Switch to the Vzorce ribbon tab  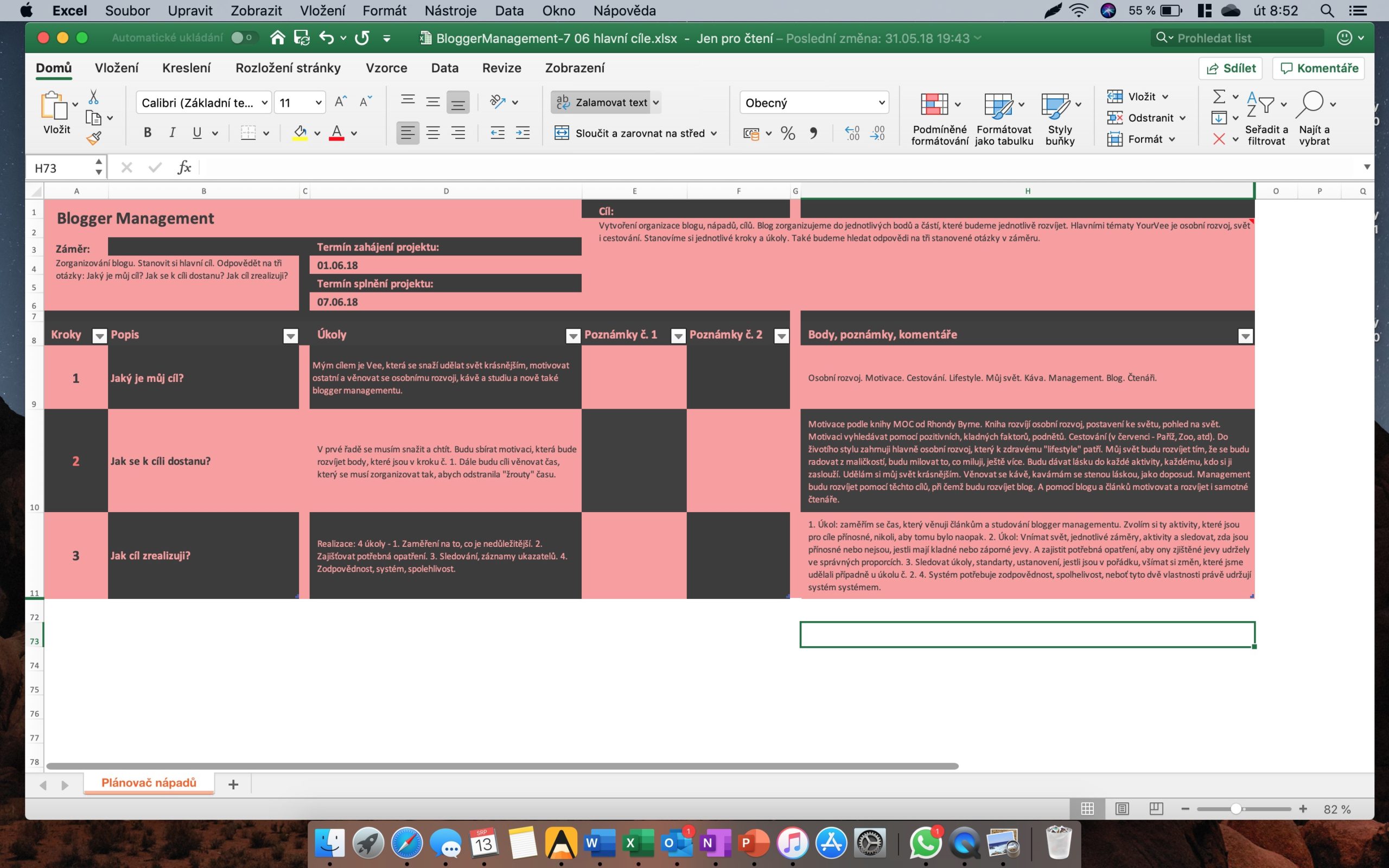386,68
